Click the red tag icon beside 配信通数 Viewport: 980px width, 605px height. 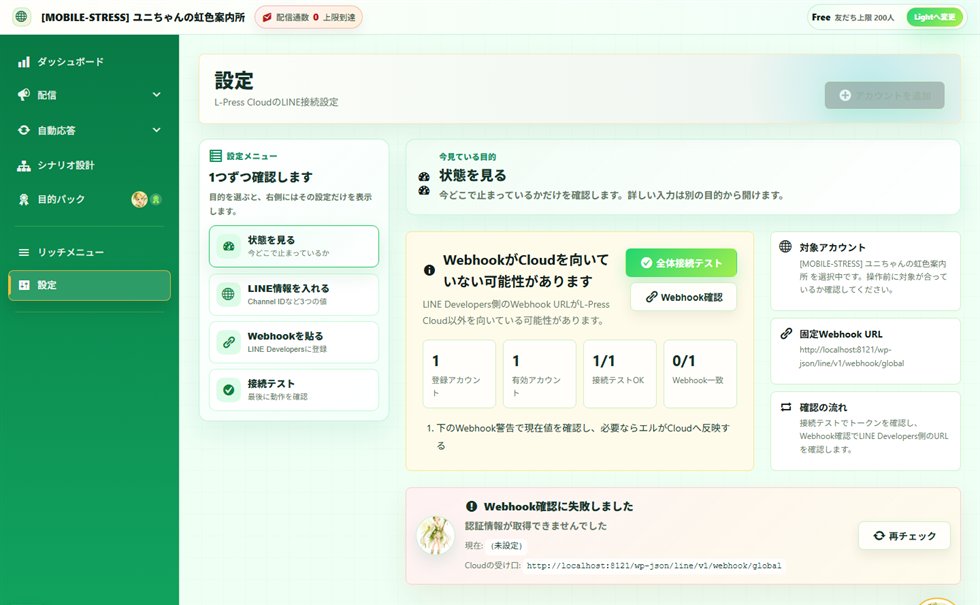(267, 18)
